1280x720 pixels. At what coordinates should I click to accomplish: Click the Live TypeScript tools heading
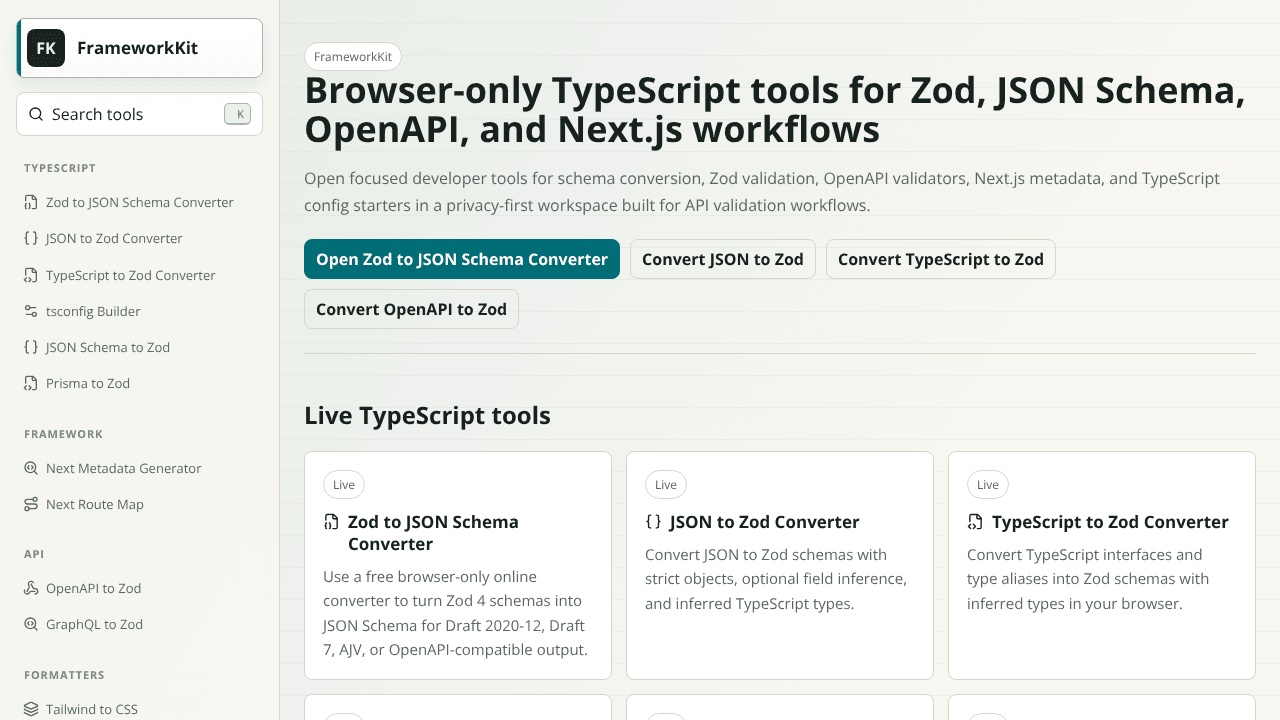[427, 415]
